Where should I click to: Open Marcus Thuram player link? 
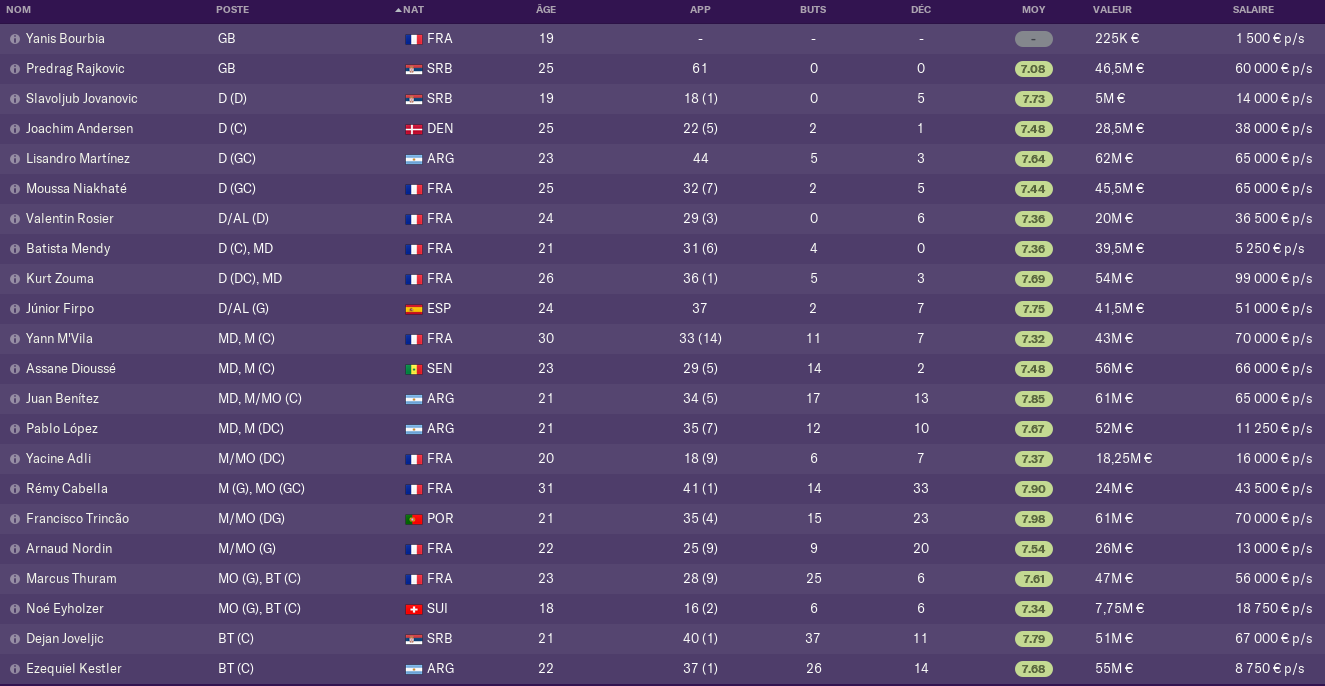tap(71, 579)
